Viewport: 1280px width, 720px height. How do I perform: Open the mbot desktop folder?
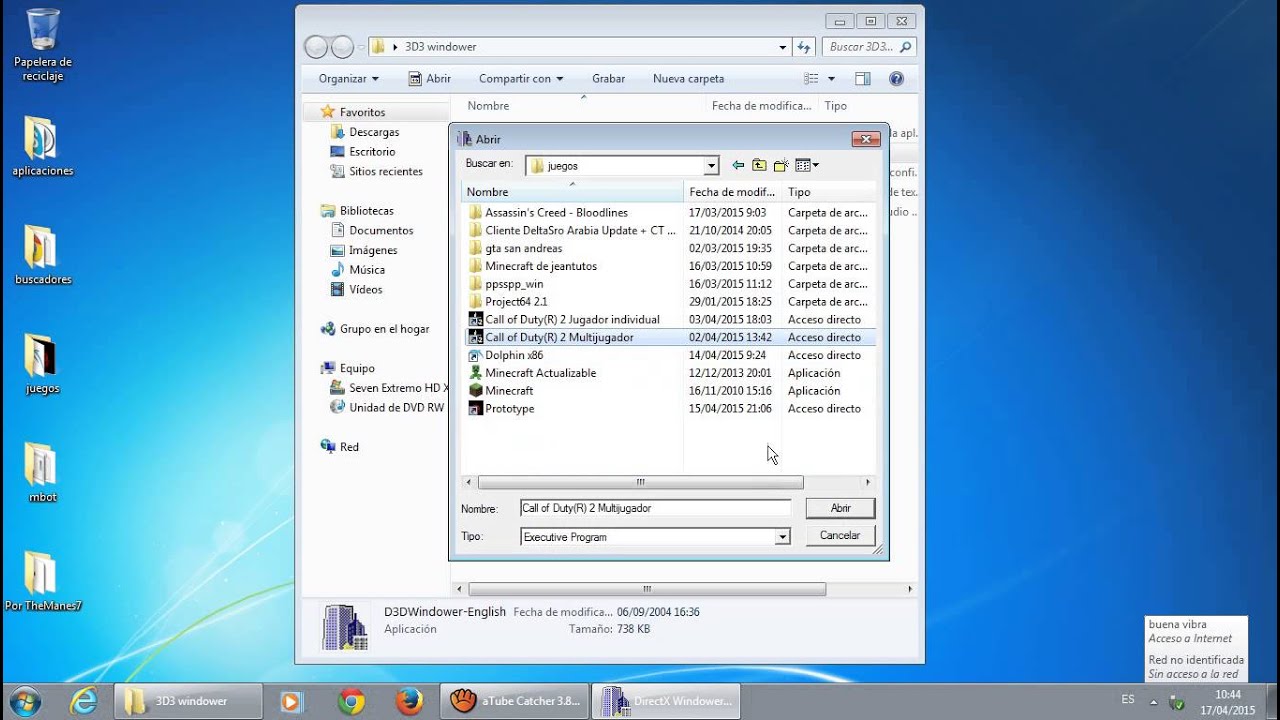click(42, 473)
